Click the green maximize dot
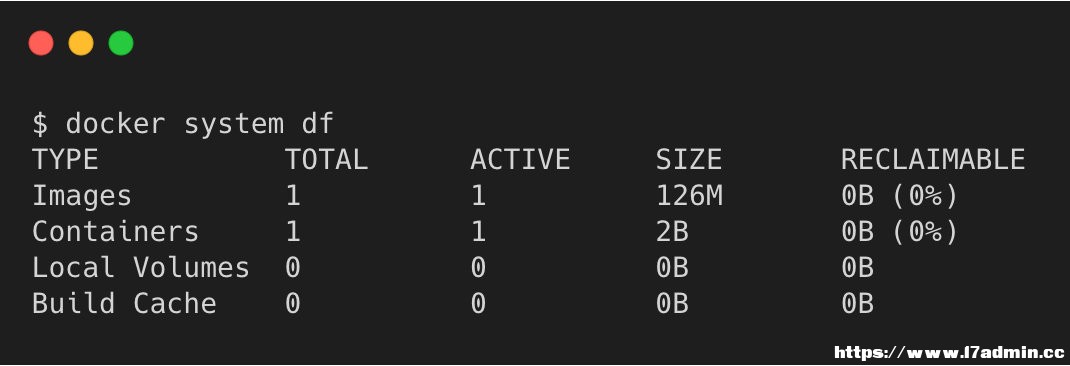The width and height of the screenshot is (1070, 366). [x=121, y=43]
